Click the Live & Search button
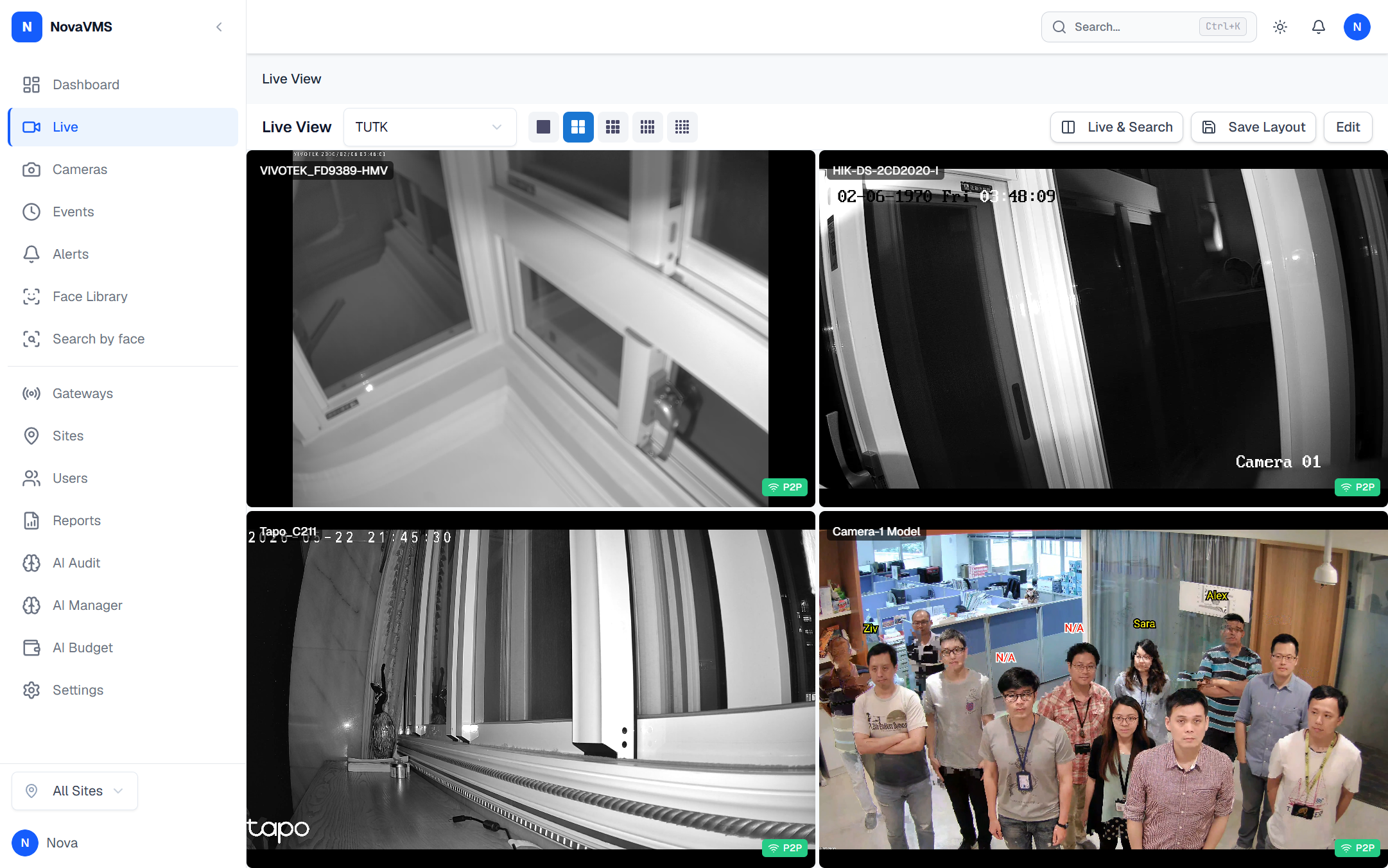The image size is (1388, 868). tap(1116, 127)
